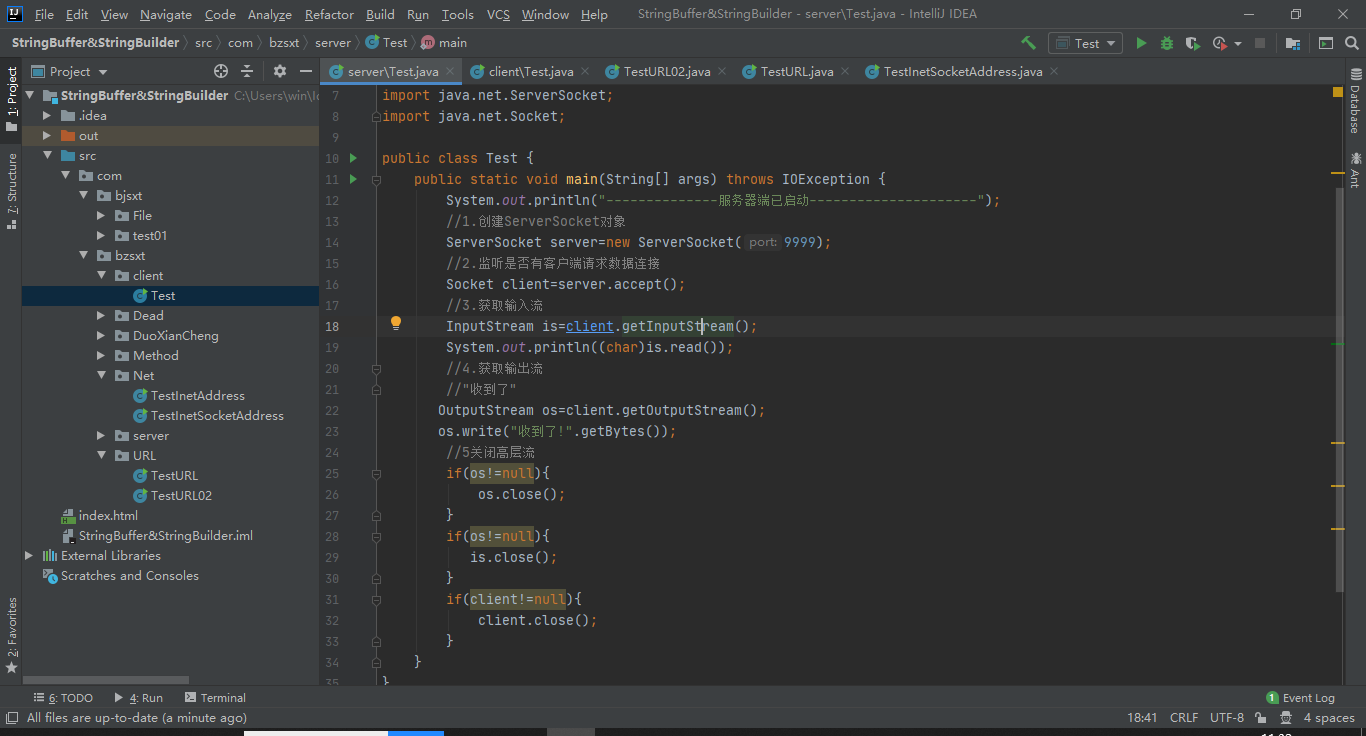The height and width of the screenshot is (736, 1366).
Task: Open Search Everywhere magnifier icon
Action: [1352, 43]
